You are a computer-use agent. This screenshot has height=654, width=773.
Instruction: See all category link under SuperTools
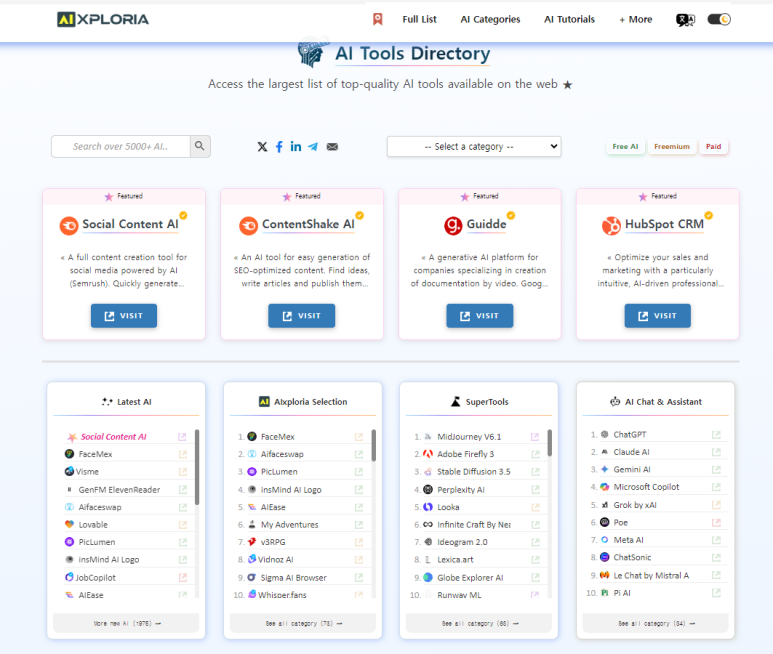(x=479, y=623)
